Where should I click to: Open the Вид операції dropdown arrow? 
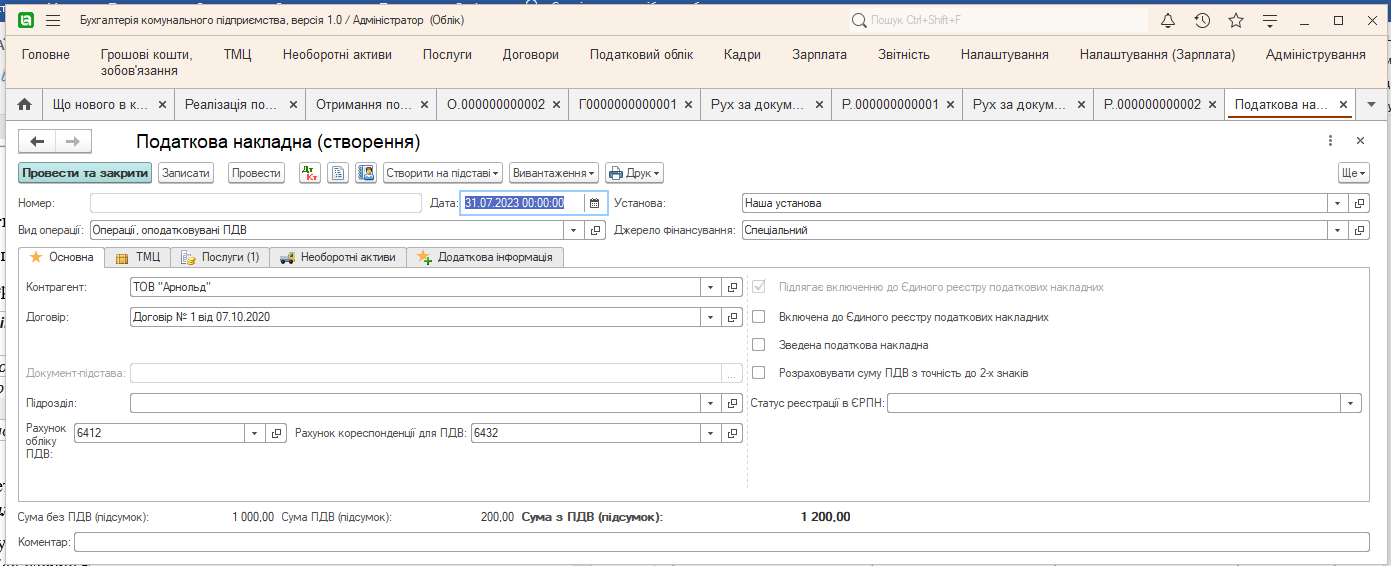(x=573, y=230)
